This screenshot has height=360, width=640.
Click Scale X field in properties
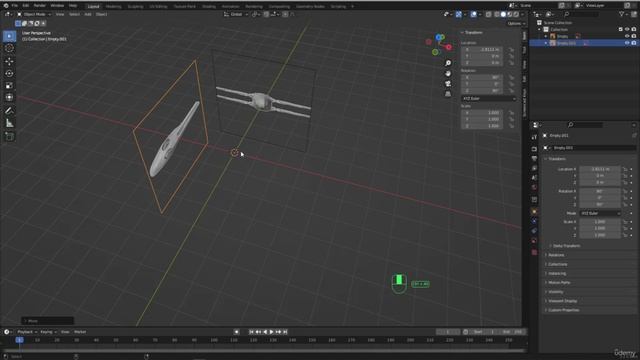pyautogui.click(x=600, y=222)
